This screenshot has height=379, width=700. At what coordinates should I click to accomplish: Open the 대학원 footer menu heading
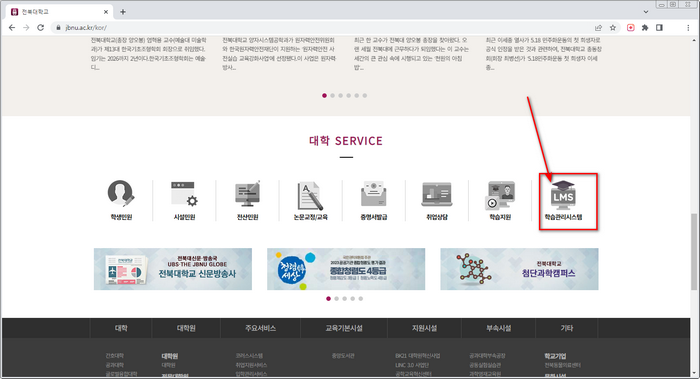tap(186, 328)
